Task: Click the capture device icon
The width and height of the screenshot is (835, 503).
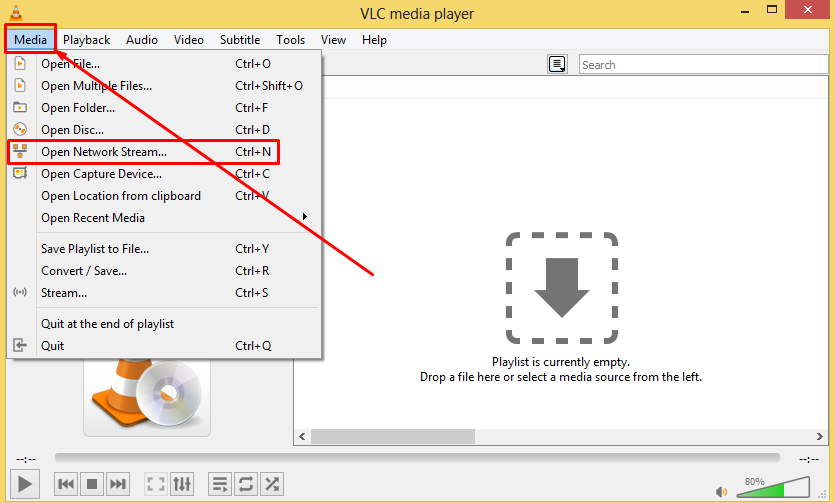Action: 20,173
